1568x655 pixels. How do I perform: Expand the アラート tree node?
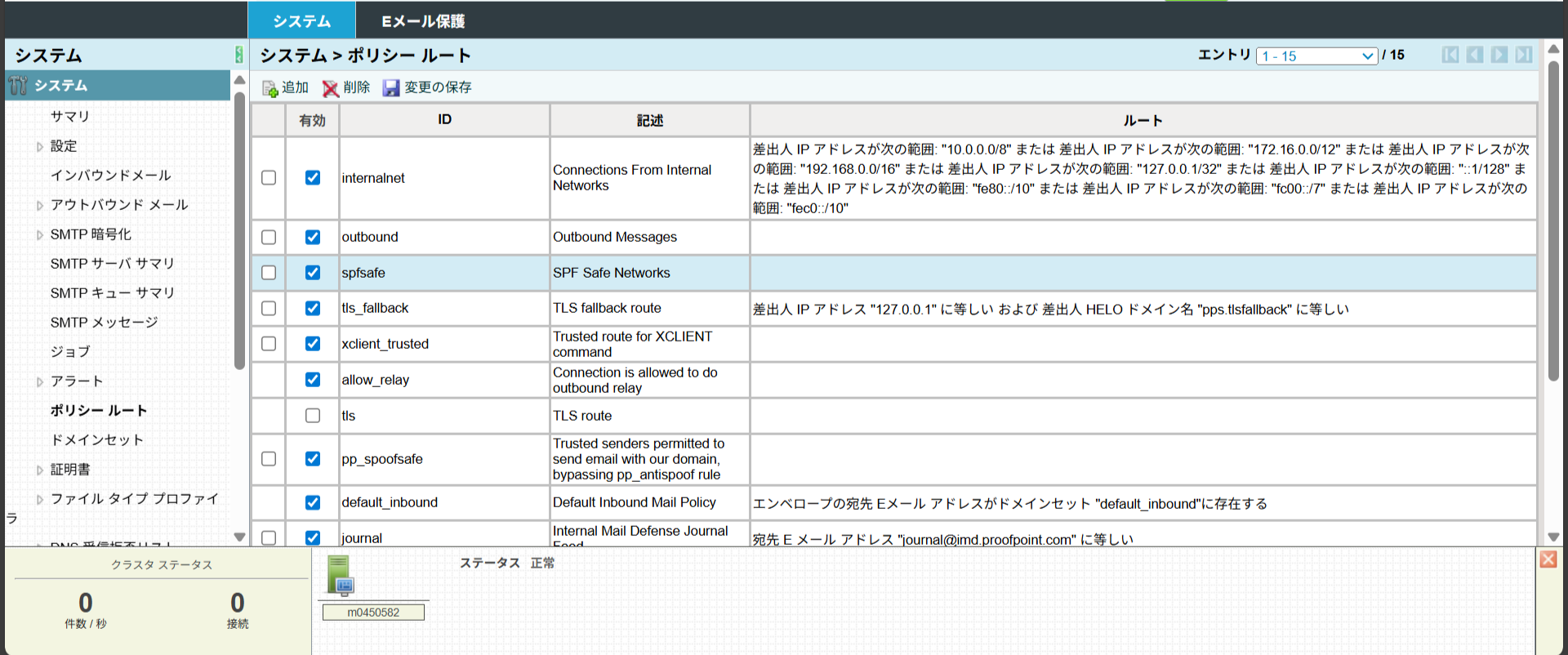click(x=40, y=382)
